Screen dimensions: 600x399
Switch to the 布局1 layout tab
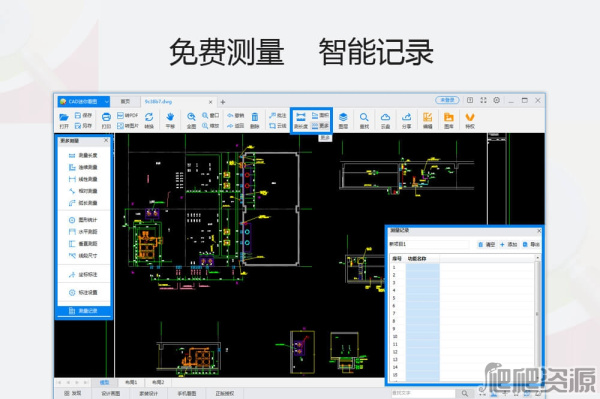point(131,382)
